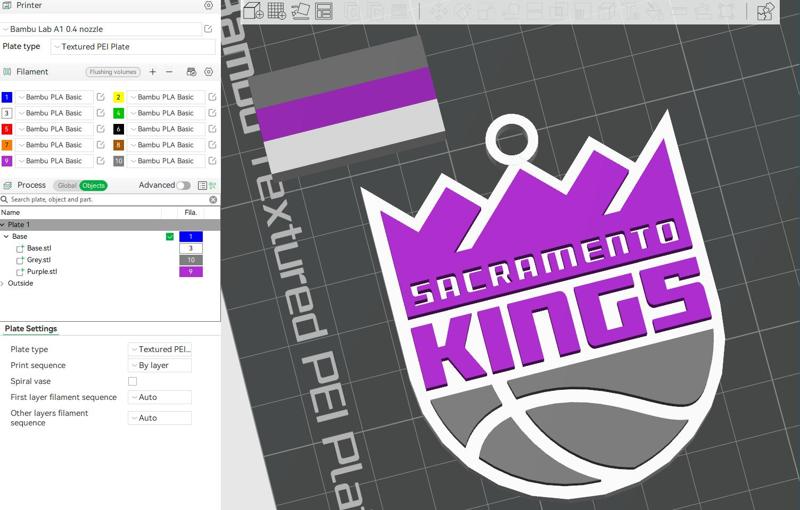Open printer settings gear icon
The height and width of the screenshot is (510, 800).
coord(208,5)
